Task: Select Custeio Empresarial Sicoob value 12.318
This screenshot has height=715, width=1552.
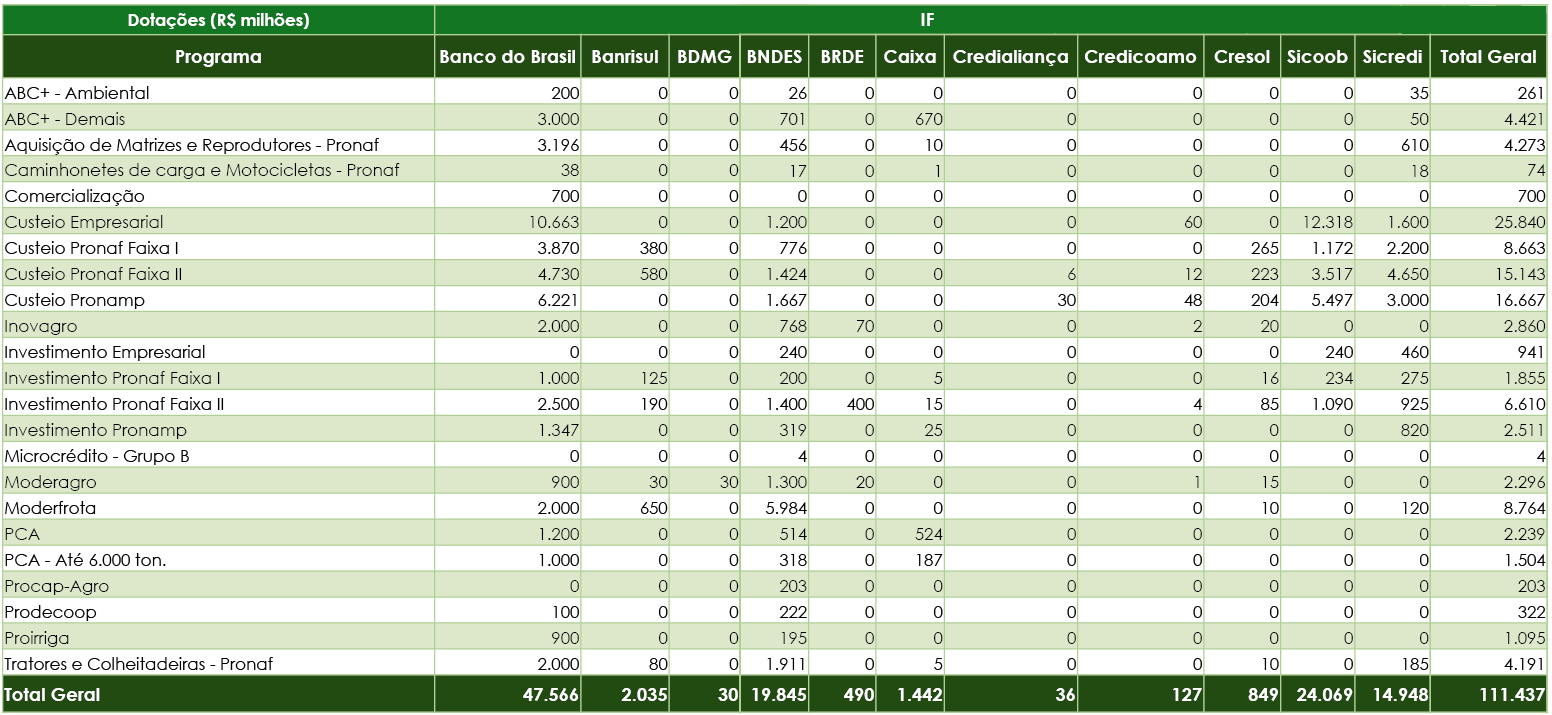Action: coord(1318,222)
